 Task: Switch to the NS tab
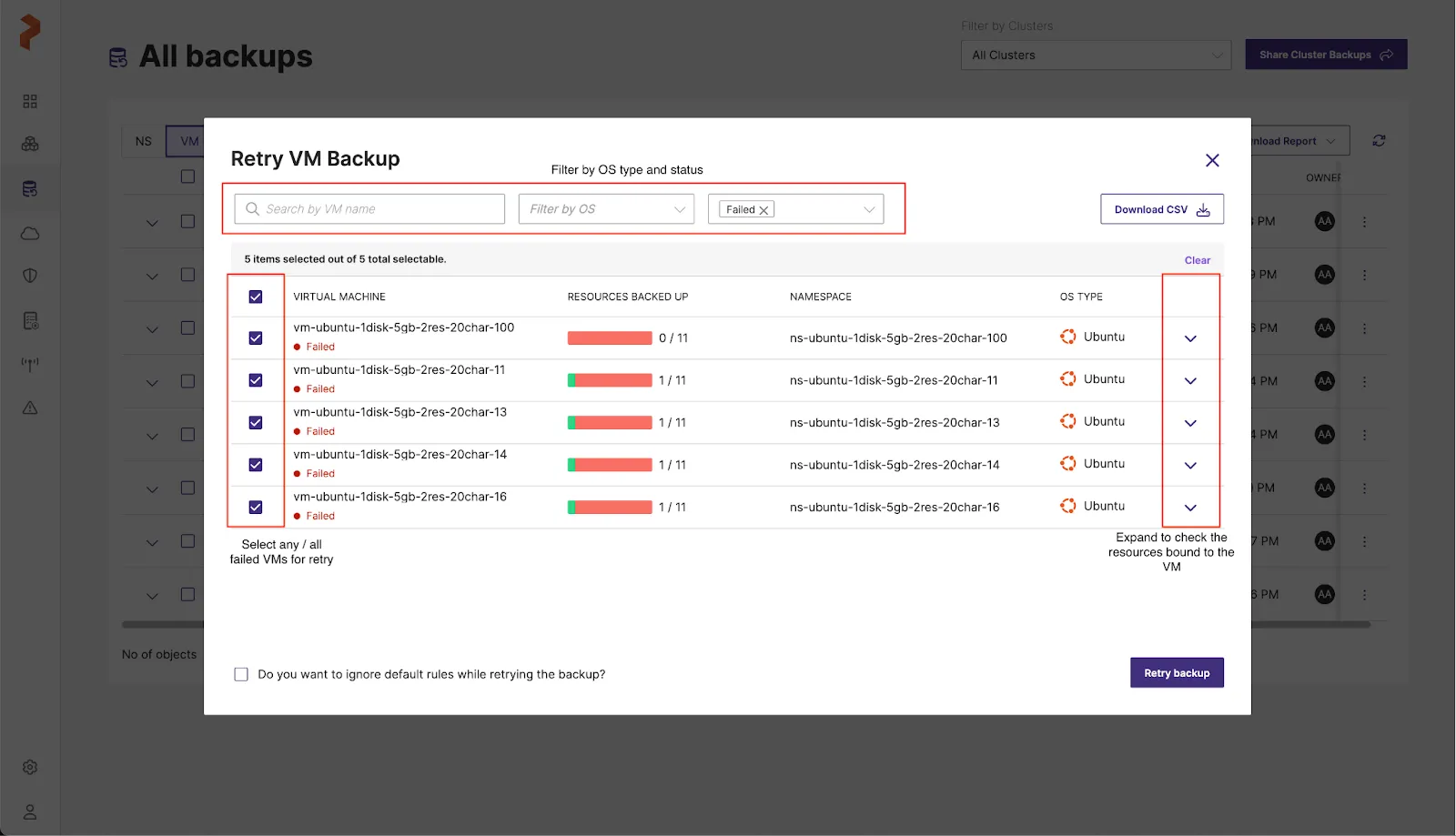point(144,141)
